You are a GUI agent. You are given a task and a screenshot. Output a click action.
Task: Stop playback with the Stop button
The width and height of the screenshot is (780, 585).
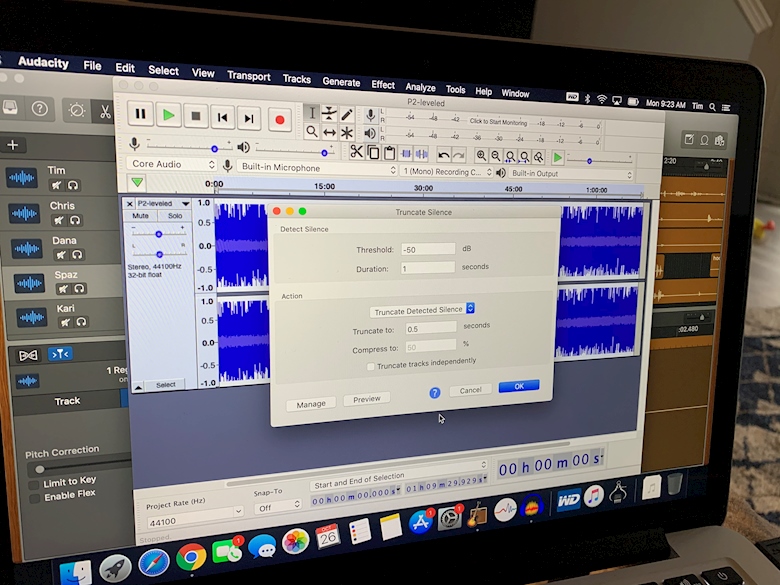[x=196, y=116]
